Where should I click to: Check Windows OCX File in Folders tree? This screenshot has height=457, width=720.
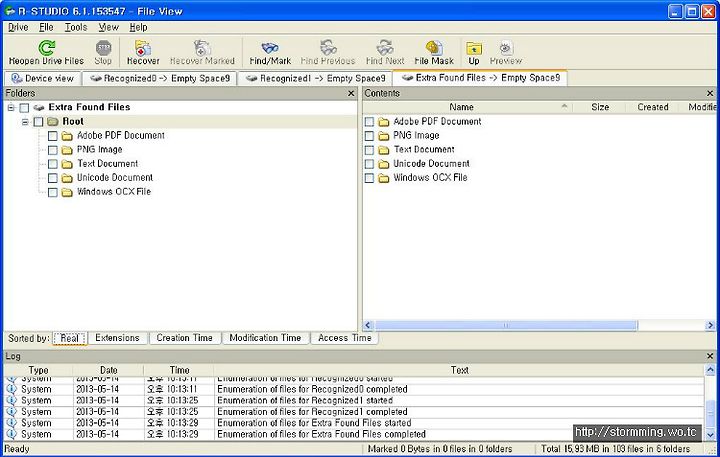click(53, 192)
